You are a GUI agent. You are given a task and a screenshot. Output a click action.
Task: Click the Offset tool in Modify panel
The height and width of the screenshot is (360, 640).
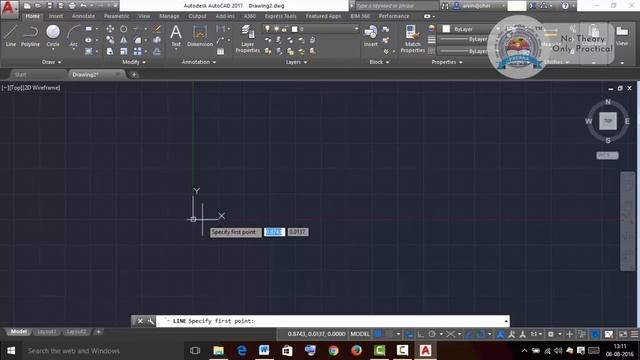pos(157,51)
